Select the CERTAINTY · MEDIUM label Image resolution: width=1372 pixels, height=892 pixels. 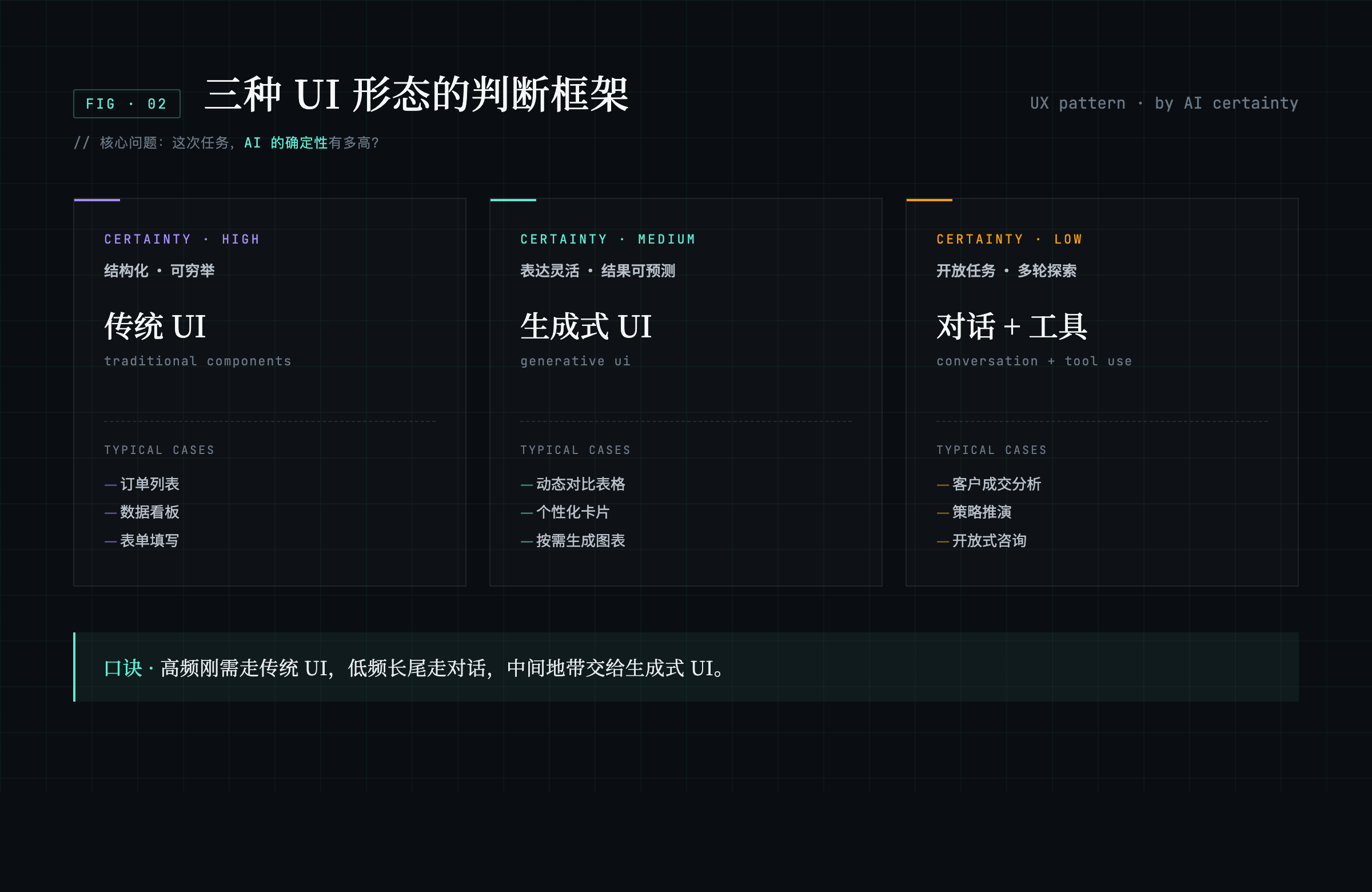click(x=608, y=239)
